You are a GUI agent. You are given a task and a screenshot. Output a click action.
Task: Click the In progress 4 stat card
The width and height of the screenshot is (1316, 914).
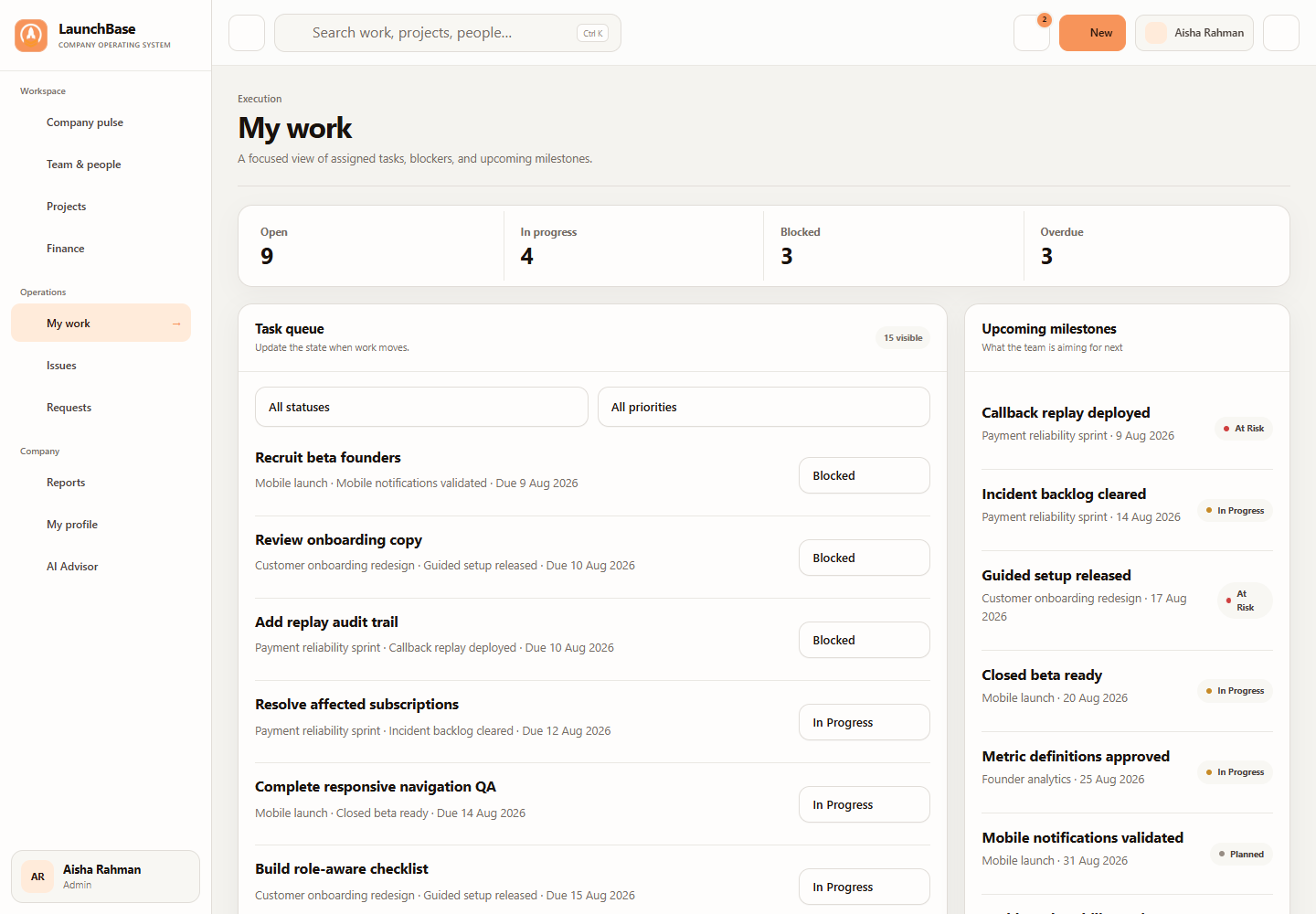633,246
